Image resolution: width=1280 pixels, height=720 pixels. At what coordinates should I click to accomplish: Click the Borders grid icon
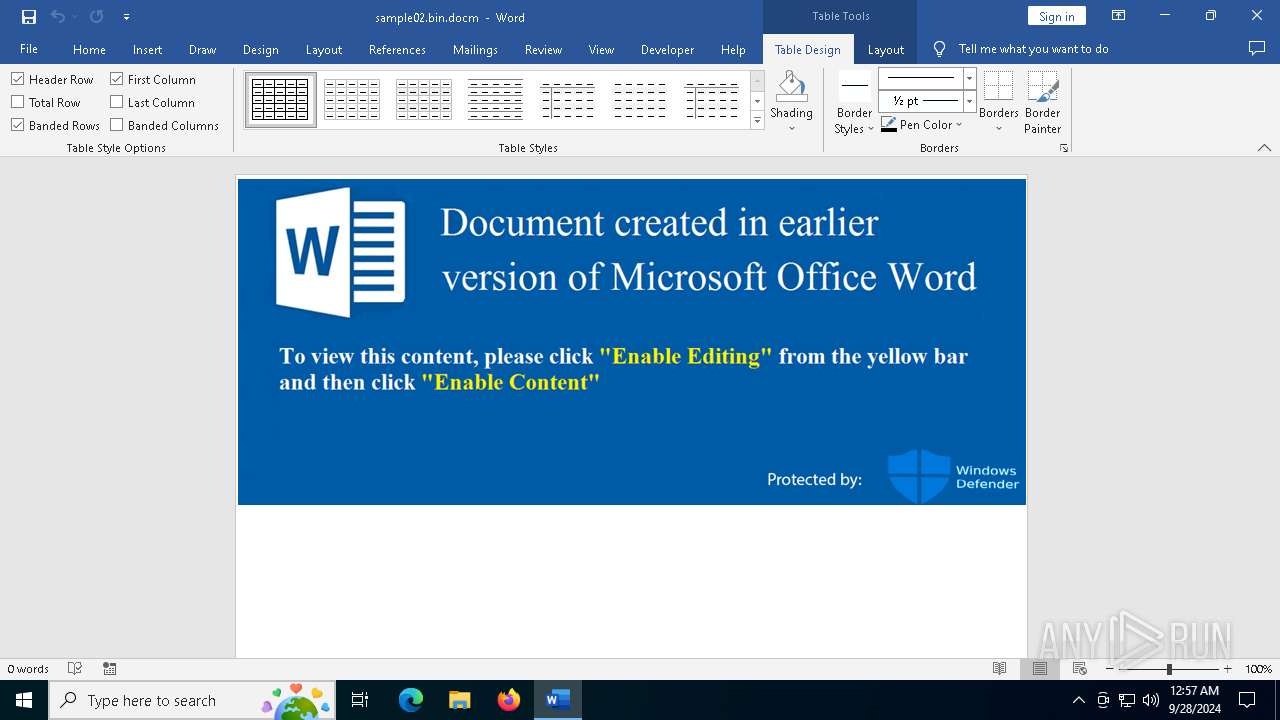[x=998, y=86]
